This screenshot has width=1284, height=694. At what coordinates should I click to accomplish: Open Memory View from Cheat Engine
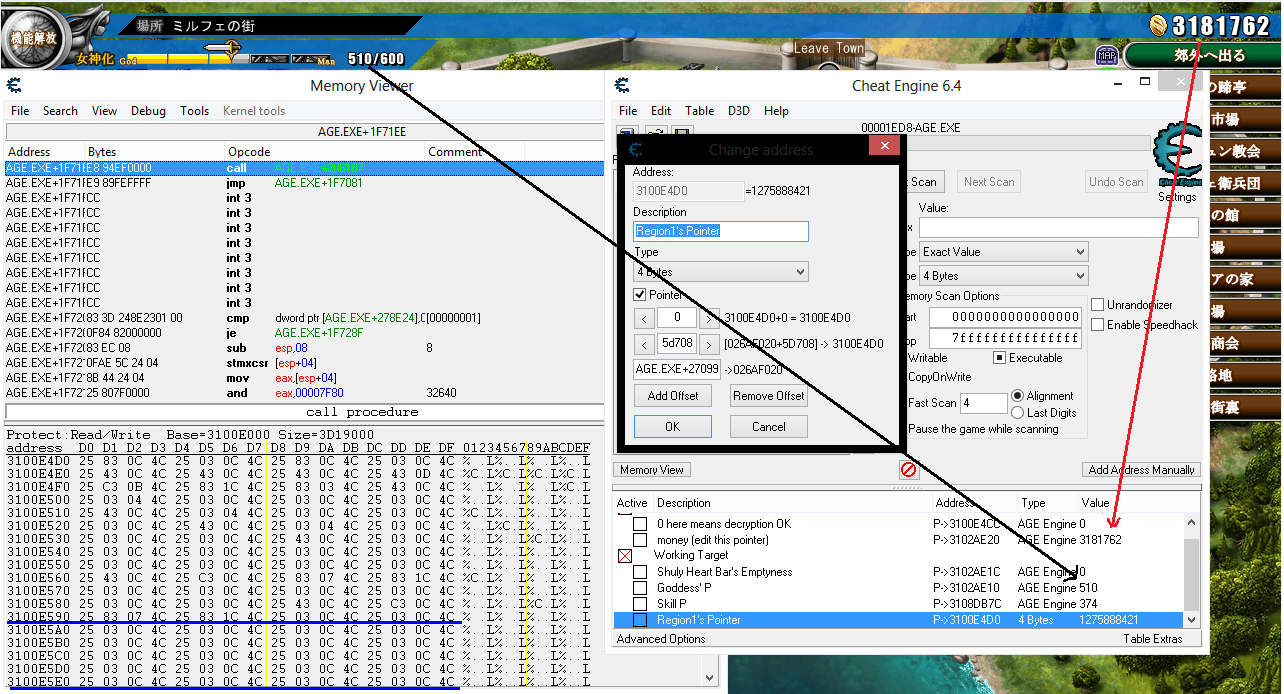[x=652, y=470]
